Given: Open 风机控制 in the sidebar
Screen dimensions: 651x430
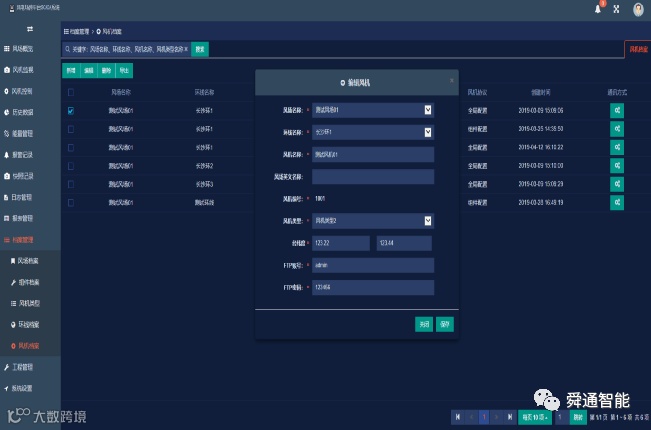Looking at the screenshot, I should [x=18, y=91].
